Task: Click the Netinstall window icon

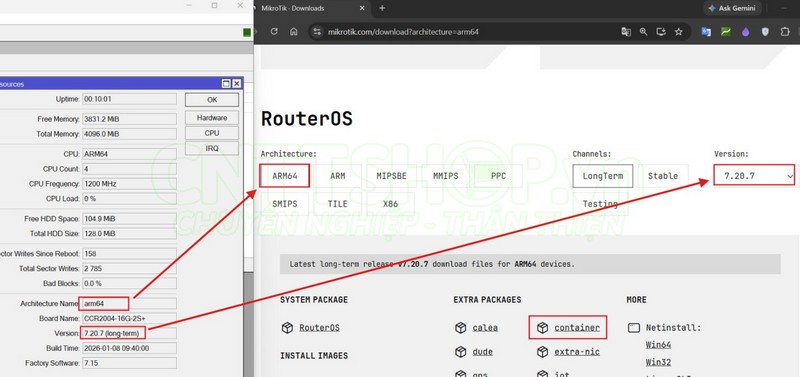Action: 634,328
